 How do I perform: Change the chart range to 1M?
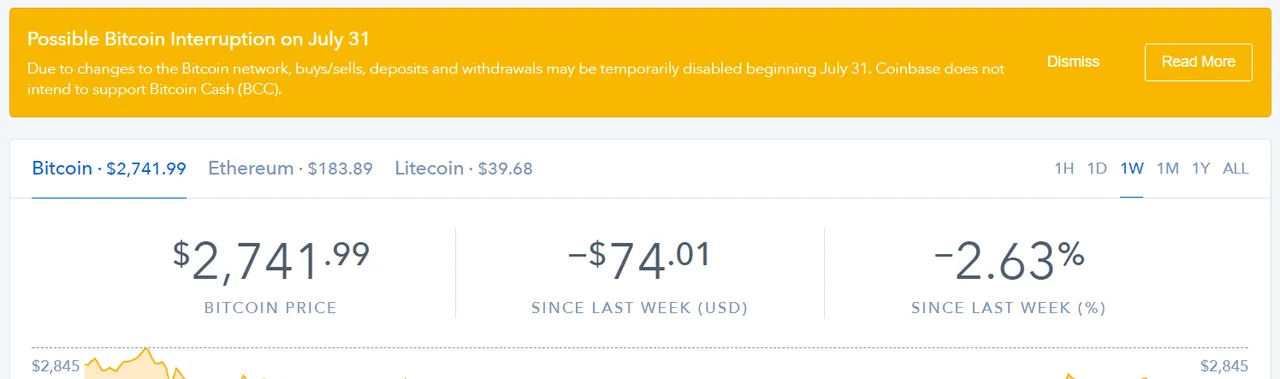1168,168
